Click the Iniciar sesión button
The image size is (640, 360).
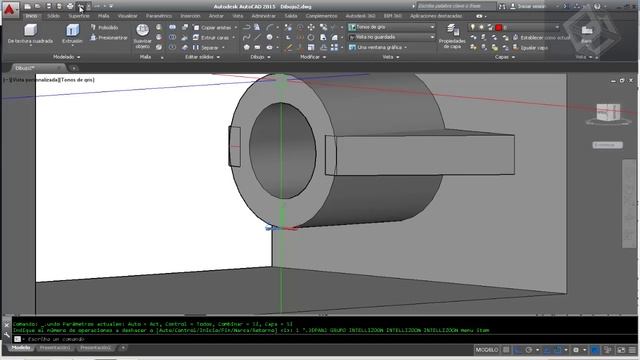click(528, 6)
